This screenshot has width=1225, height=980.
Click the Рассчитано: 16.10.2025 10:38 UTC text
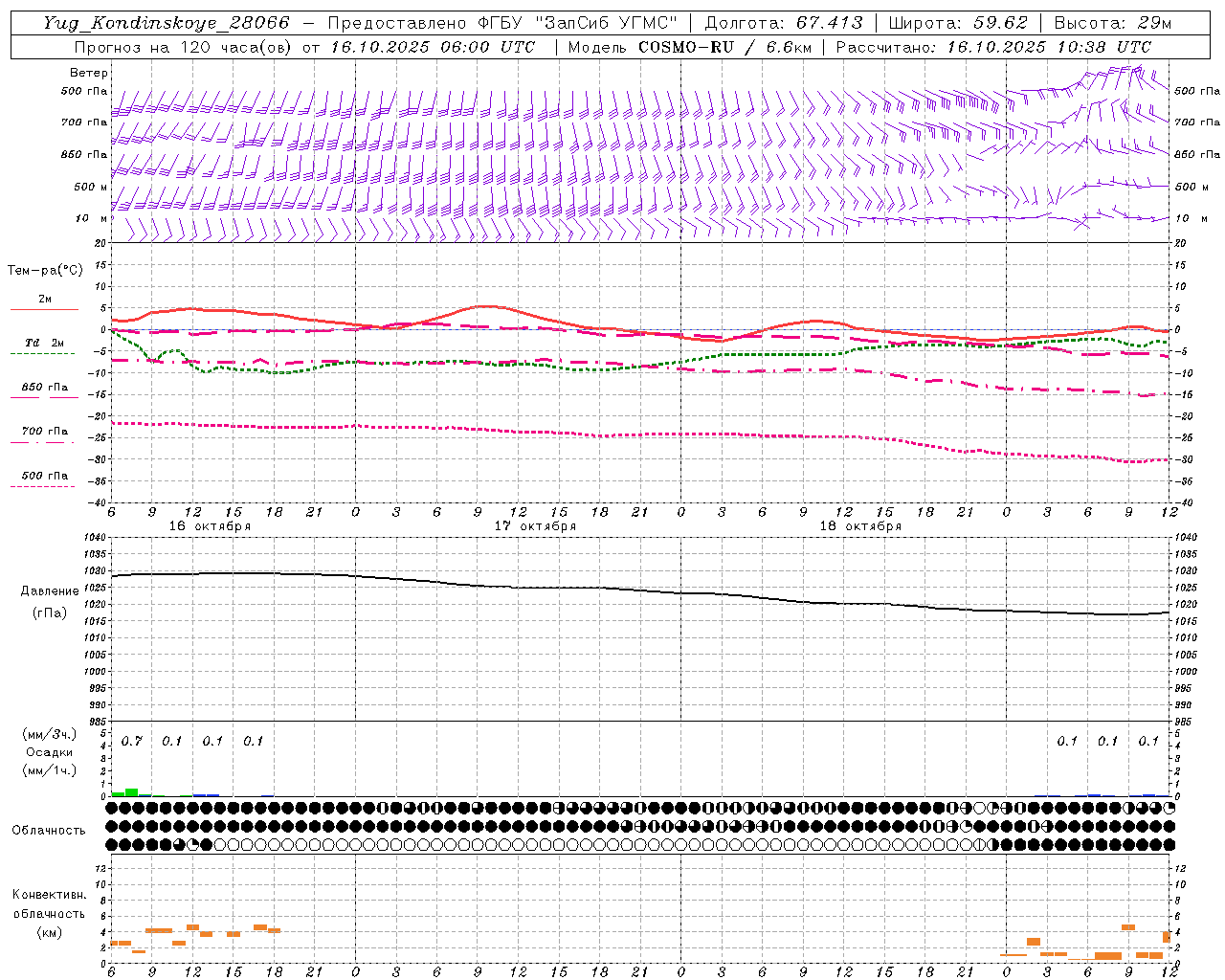coord(993,47)
